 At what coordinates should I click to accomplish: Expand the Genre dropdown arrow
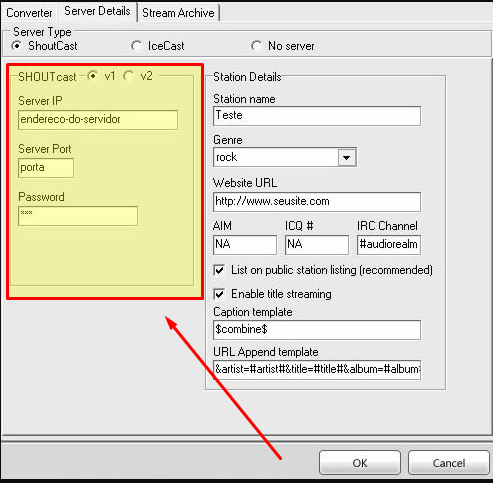[347, 157]
